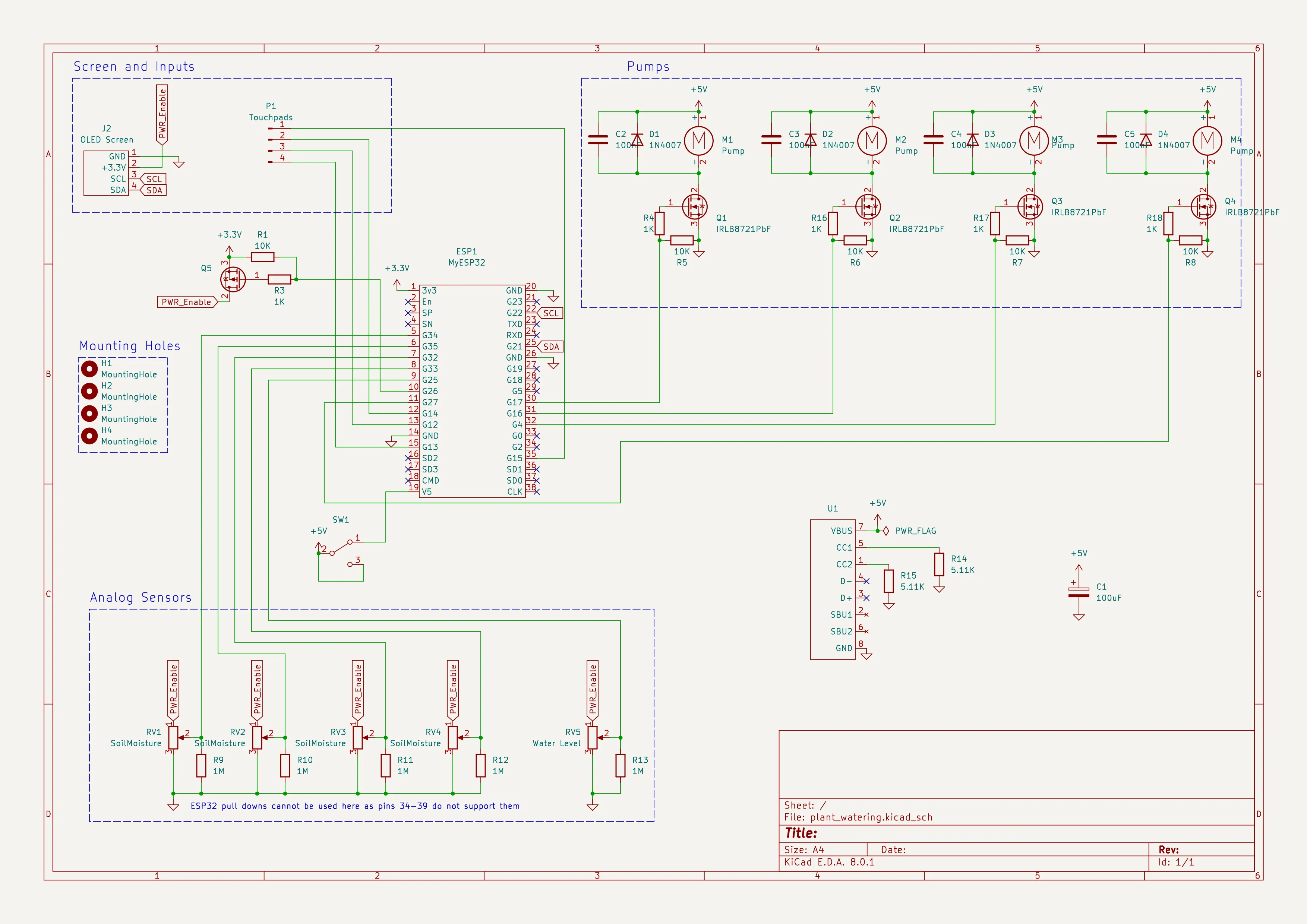Click the C1 100uF capacitor symbol

(x=1079, y=592)
